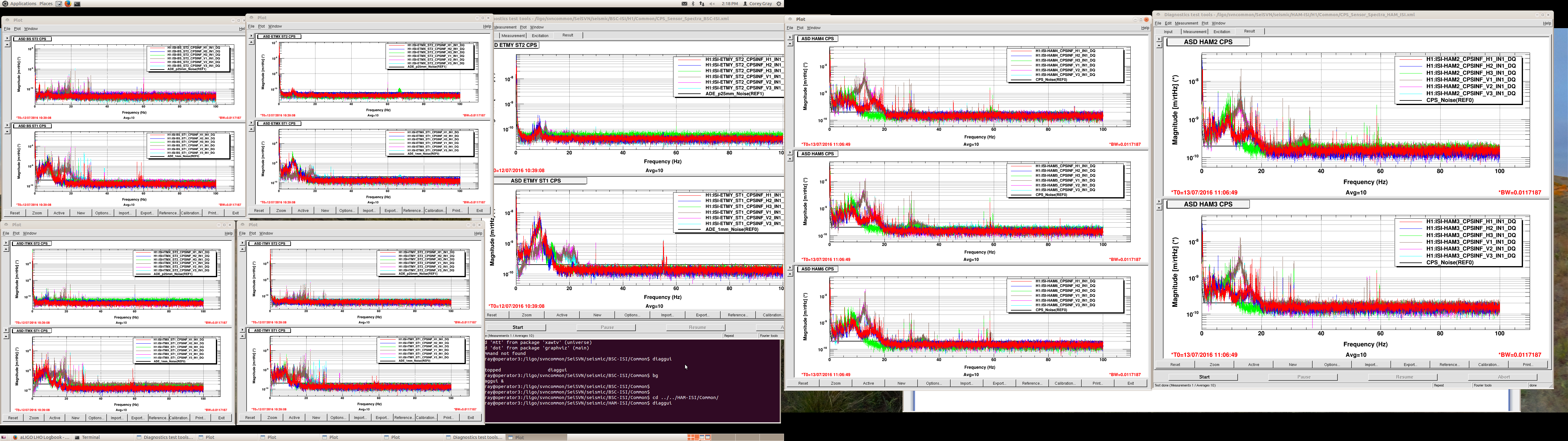Screen dimensions: 1568x441
Task: Click the 'ASD HAM2 CPS' plot title
Action: click(x=1208, y=42)
